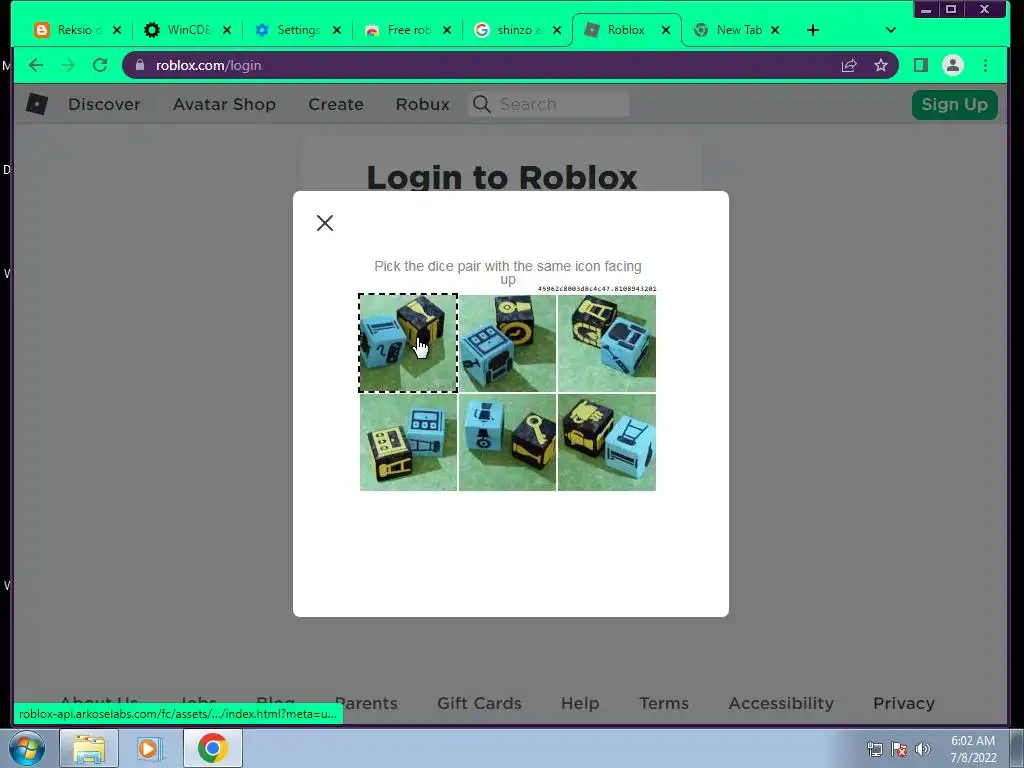Image resolution: width=1024 pixels, height=768 pixels.
Task: Open the Gift Cards footer link
Action: 479,703
